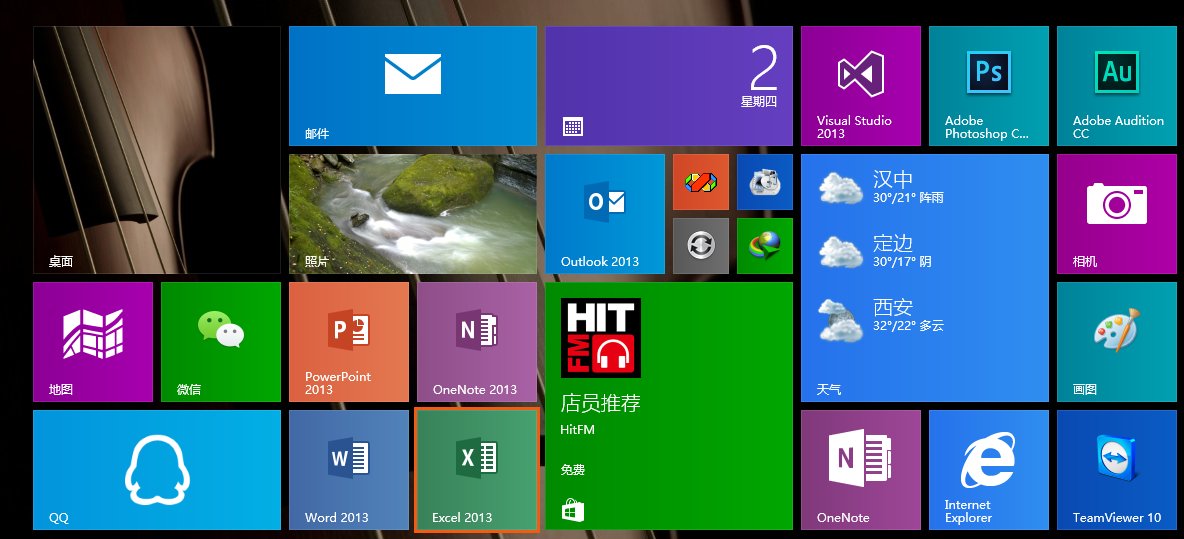The image size is (1184, 539).
Task: Open the 天气 weather tile
Action: click(924, 278)
